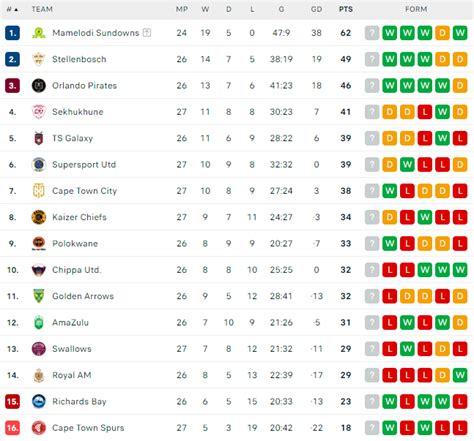This screenshot has width=474, height=441.
Task: Click the Orlando Pirates club crest
Action: (x=39, y=86)
